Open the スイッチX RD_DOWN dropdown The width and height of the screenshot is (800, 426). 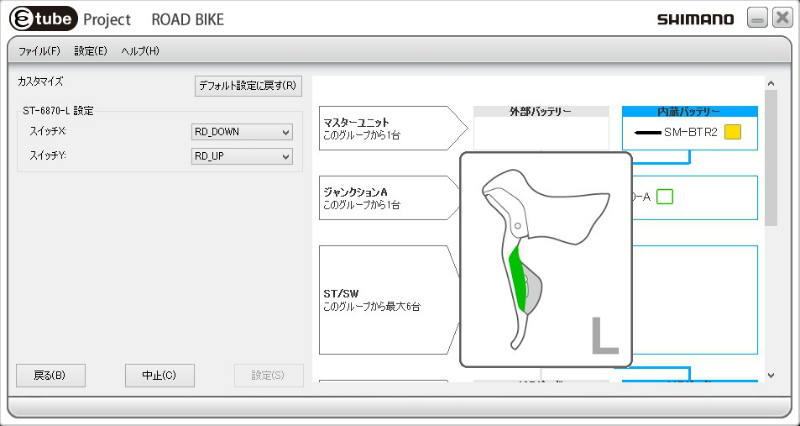pyautogui.click(x=242, y=132)
